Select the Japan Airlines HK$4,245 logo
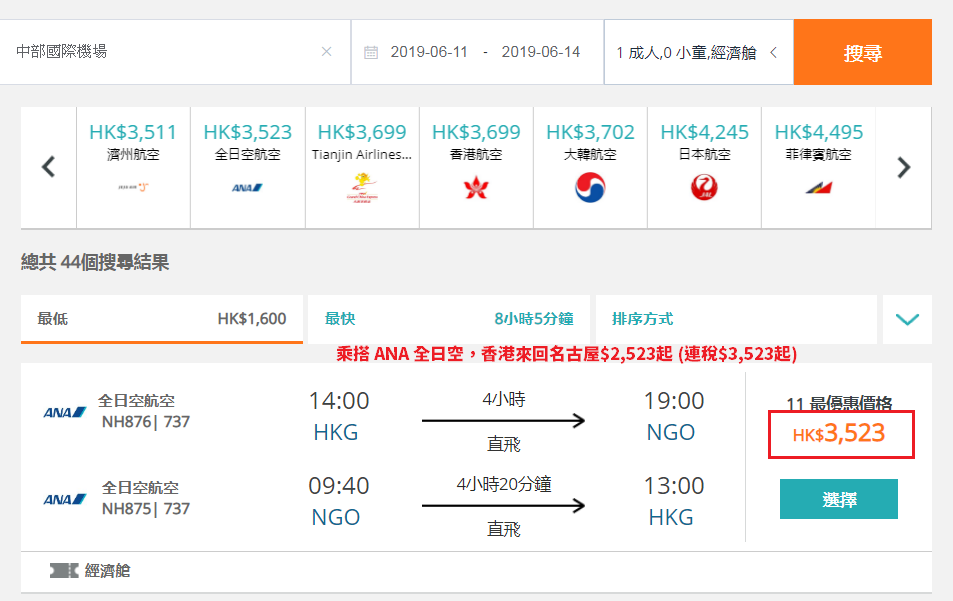The height and width of the screenshot is (601, 953). click(x=704, y=187)
